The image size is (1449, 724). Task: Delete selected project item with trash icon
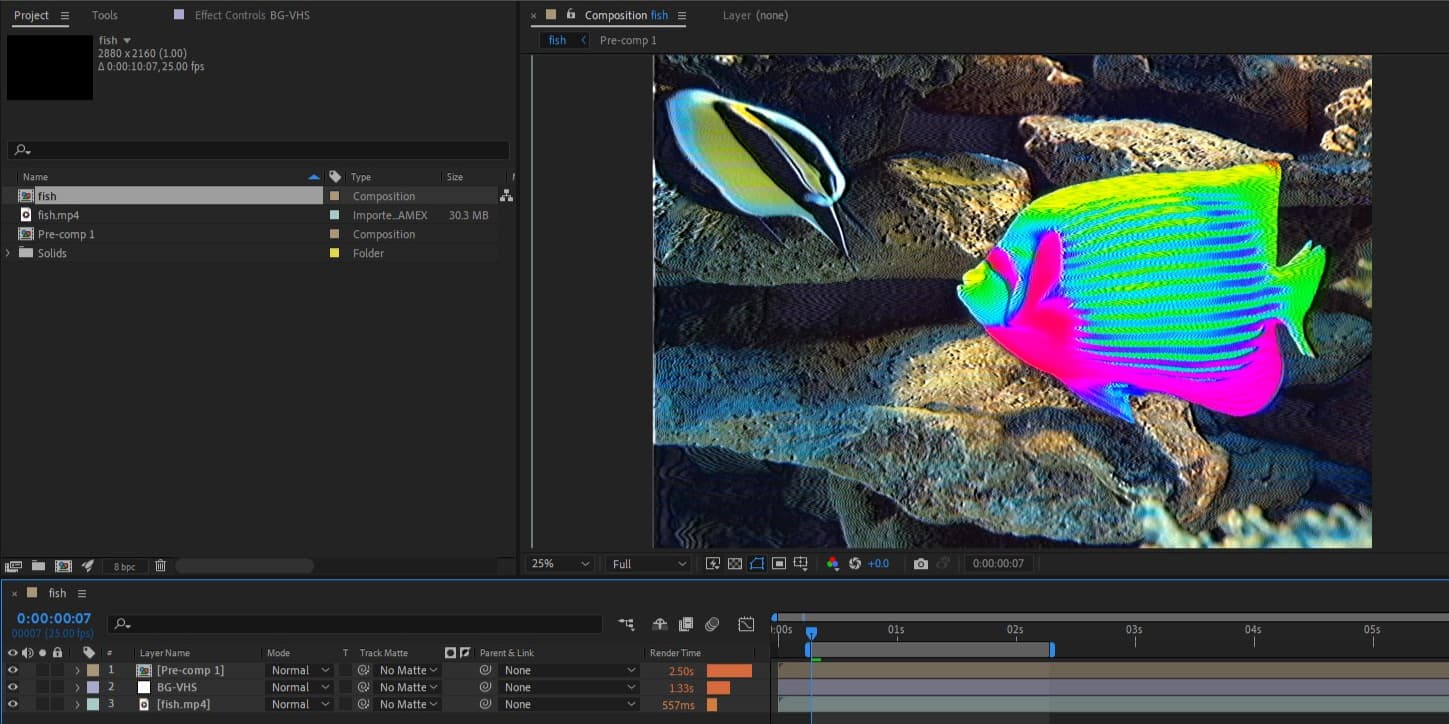(160, 566)
